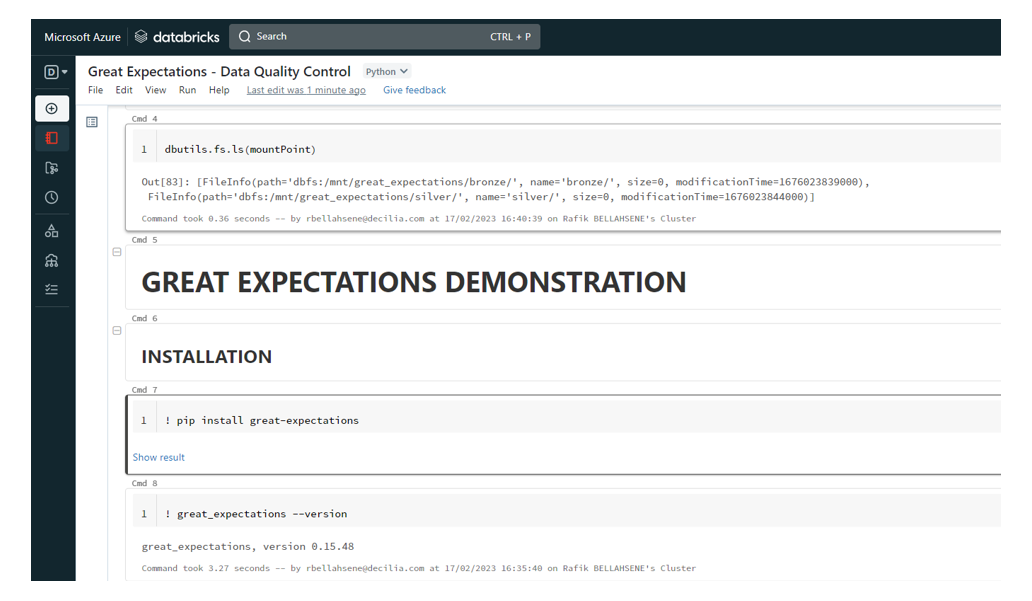Viewport: 1032px width, 601px height.
Task: Click the GREAT EXPECTATIONS DEMONSTRATION heading
Action: point(414,282)
